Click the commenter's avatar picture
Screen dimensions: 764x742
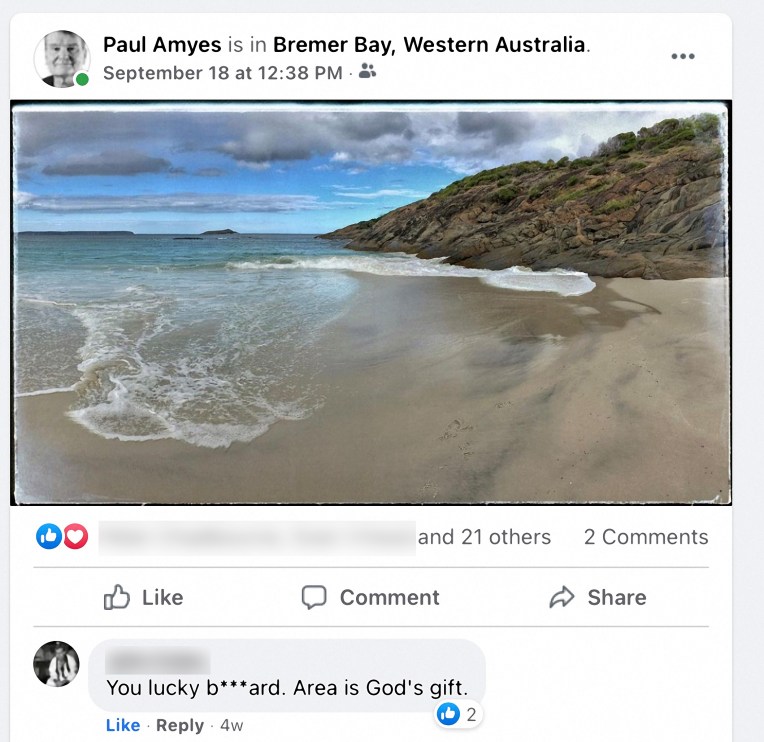tap(56, 664)
